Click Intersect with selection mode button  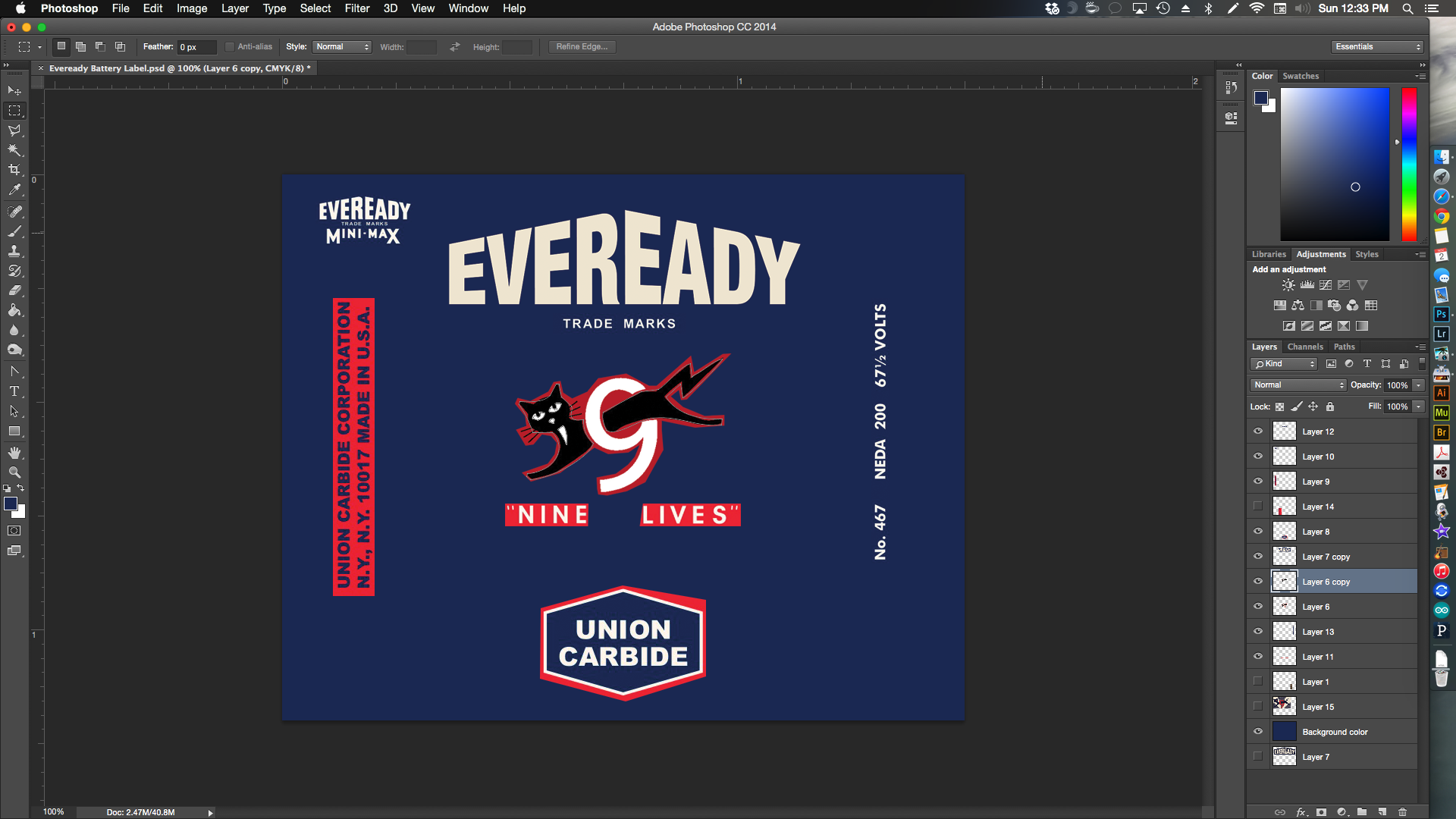[x=120, y=47]
